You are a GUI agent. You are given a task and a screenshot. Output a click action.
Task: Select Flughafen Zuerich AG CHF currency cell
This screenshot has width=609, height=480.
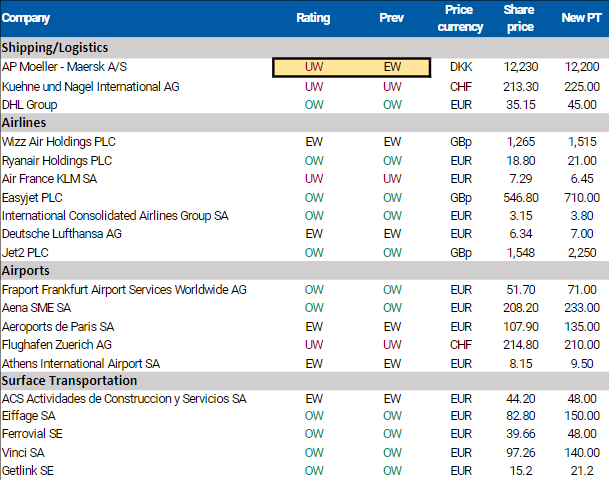(460, 344)
